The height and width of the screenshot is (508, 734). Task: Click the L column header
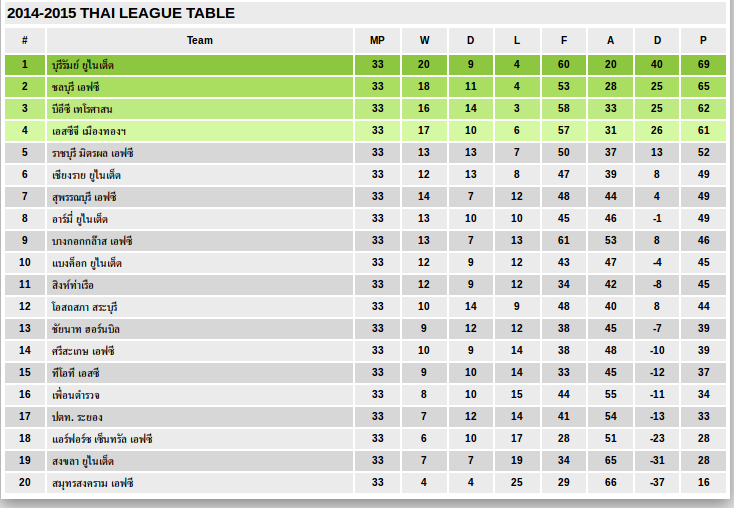516,40
